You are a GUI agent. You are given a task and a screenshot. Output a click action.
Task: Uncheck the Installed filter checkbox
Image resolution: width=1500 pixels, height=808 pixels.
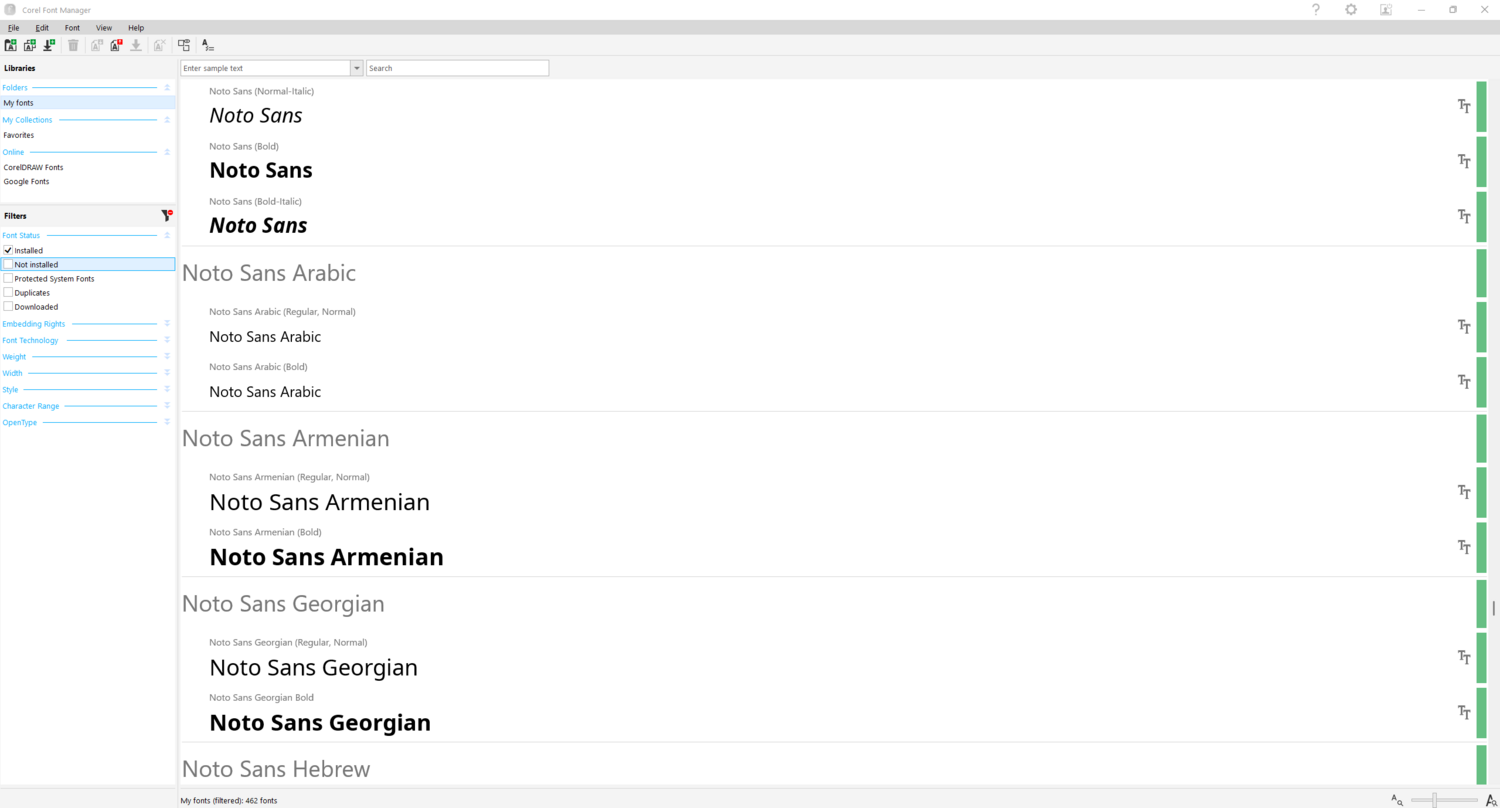(x=8, y=250)
